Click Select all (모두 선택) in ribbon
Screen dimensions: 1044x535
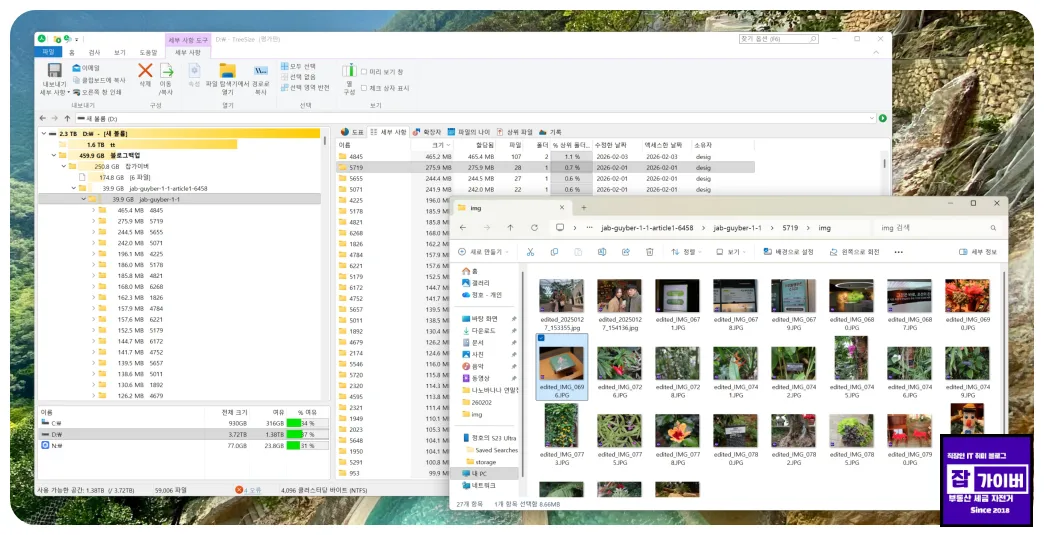pos(298,67)
